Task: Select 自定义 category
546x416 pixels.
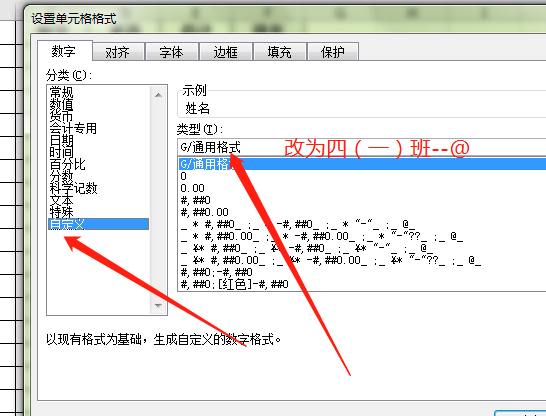Action: coord(99,224)
